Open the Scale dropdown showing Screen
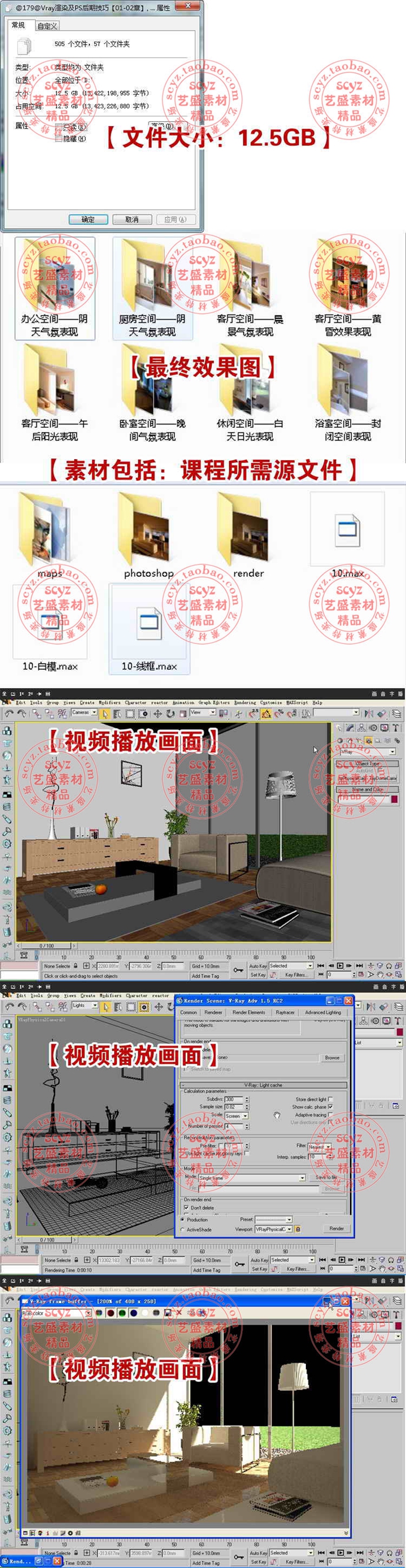This screenshot has width=406, height=1568. [x=236, y=1116]
